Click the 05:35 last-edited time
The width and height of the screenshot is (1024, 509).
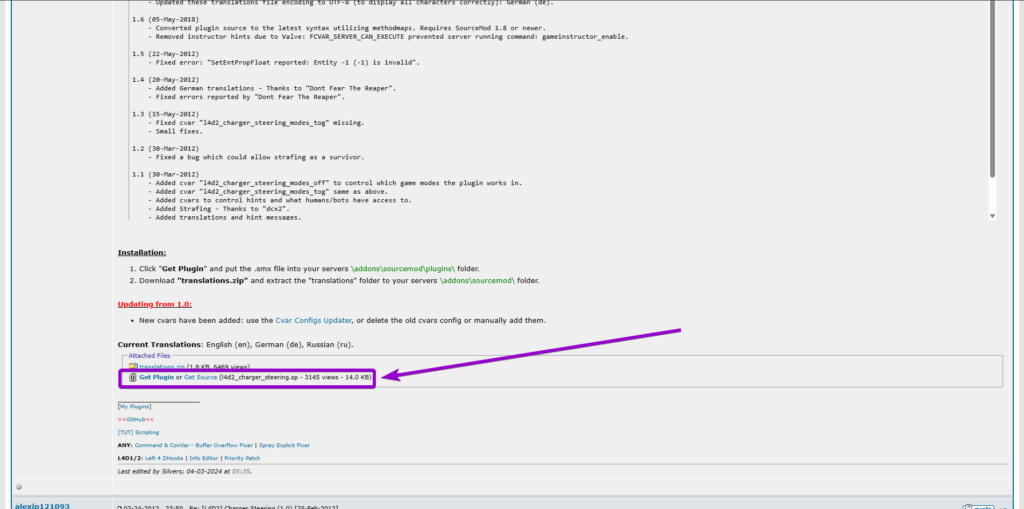(x=240, y=471)
